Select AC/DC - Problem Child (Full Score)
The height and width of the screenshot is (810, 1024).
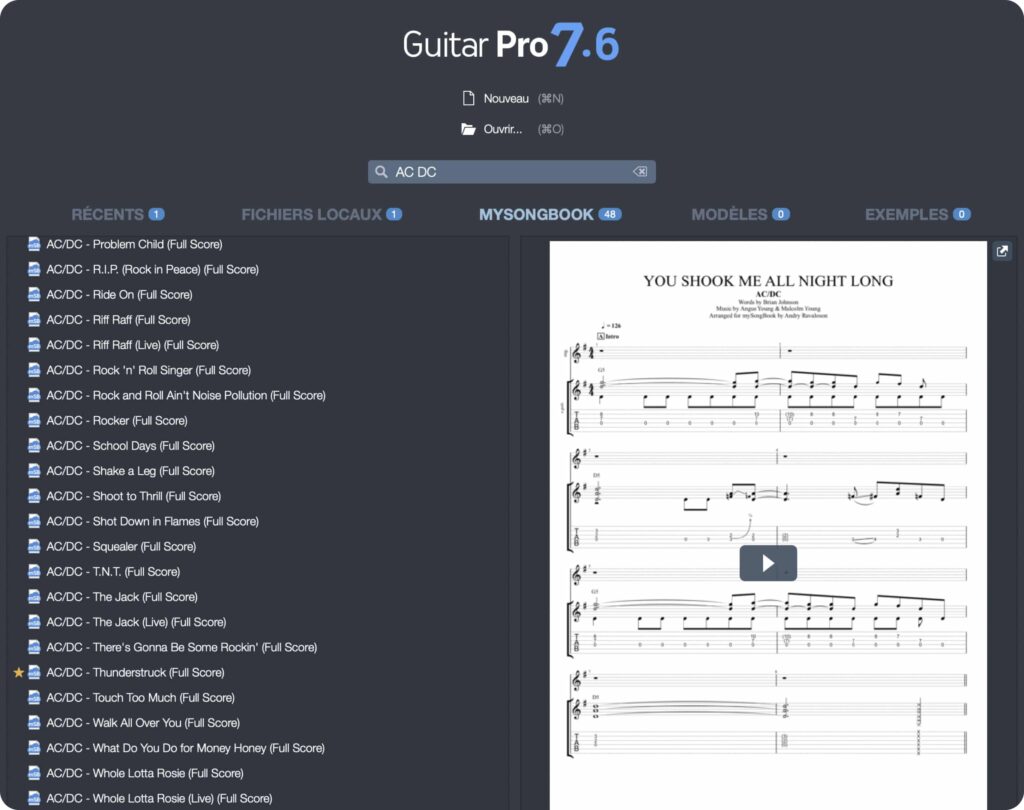click(134, 244)
